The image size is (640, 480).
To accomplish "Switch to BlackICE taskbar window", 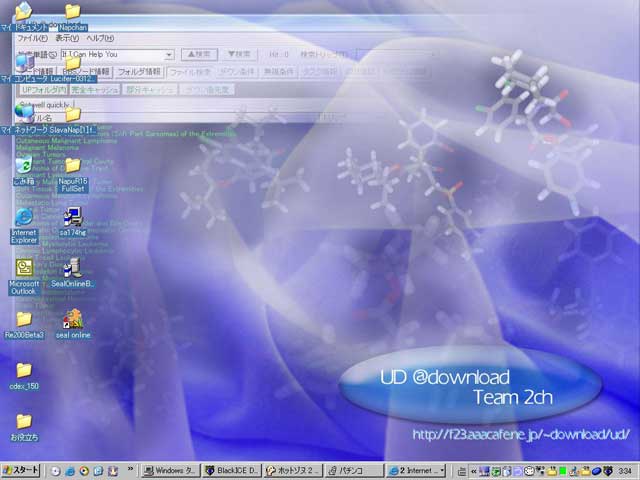I will point(232,470).
